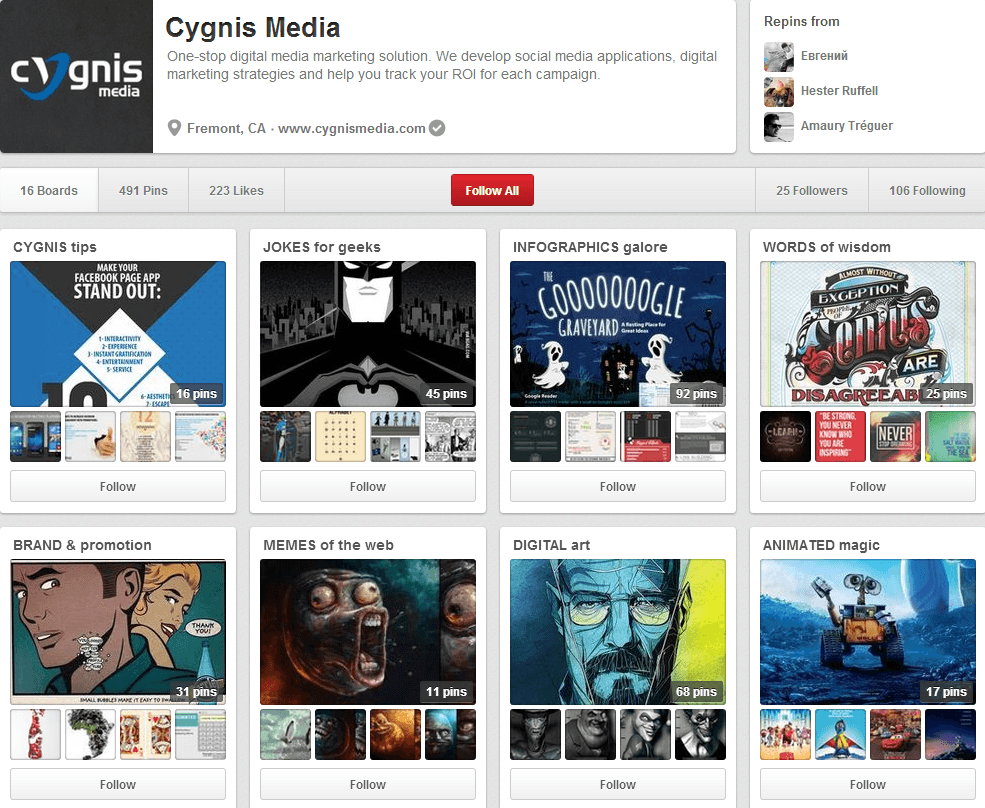Follow the ANIMATED magic board
Viewport: 985px width, 808px height.
(868, 784)
